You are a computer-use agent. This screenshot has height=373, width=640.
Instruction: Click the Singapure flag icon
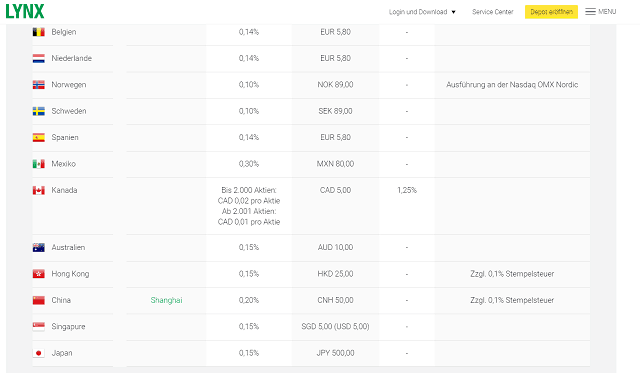[x=39, y=326]
